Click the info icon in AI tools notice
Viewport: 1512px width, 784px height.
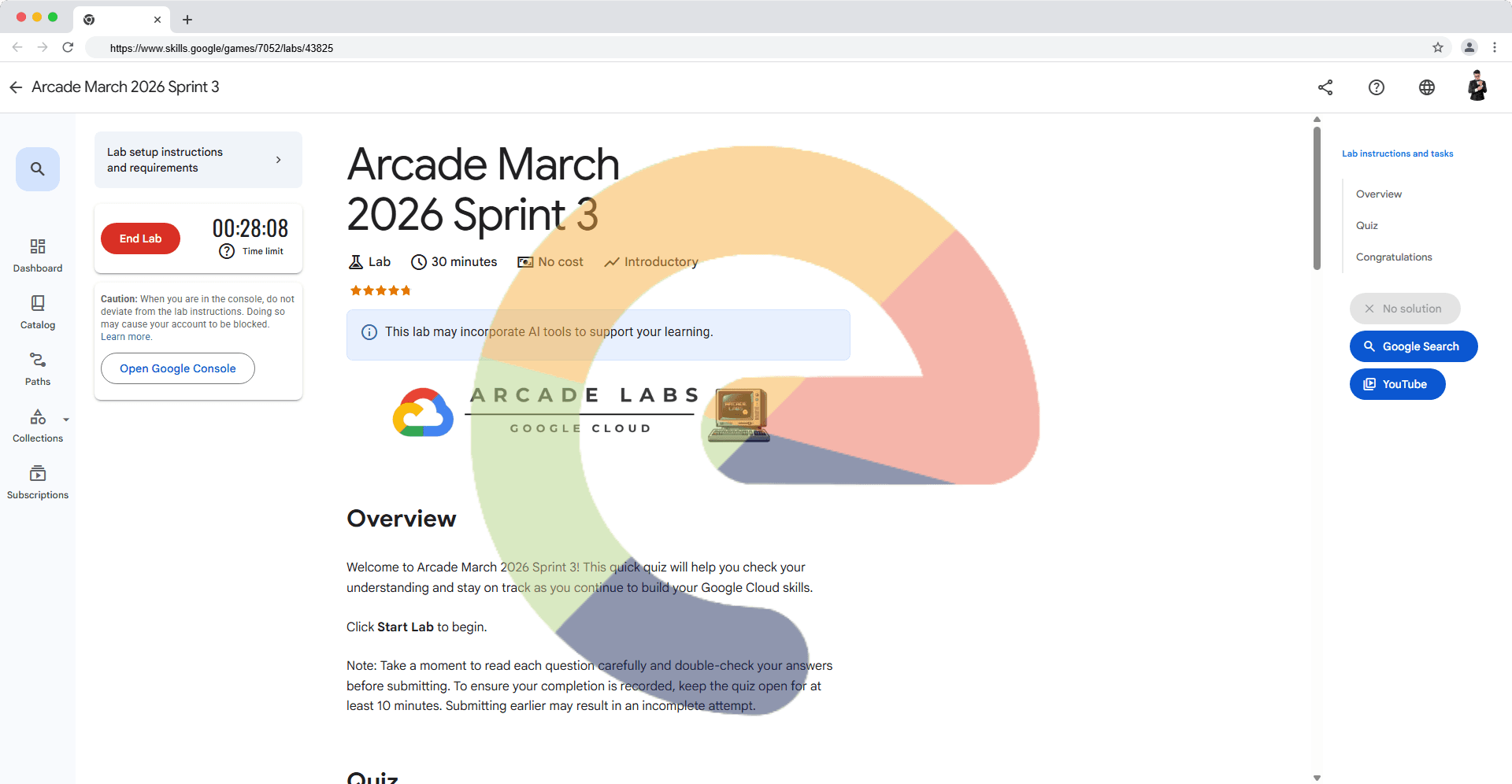(x=369, y=332)
